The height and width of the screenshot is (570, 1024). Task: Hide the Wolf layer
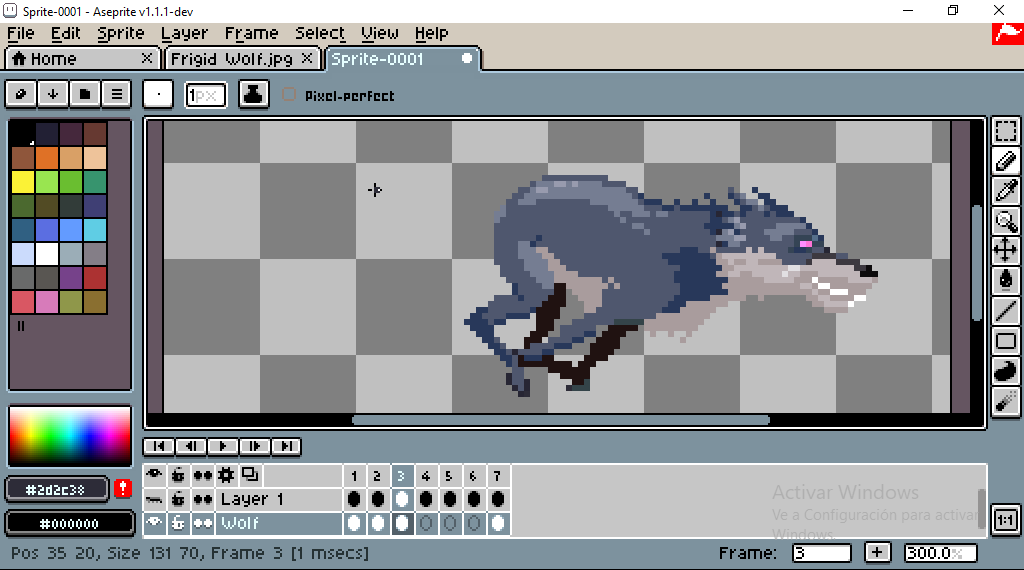(154, 523)
